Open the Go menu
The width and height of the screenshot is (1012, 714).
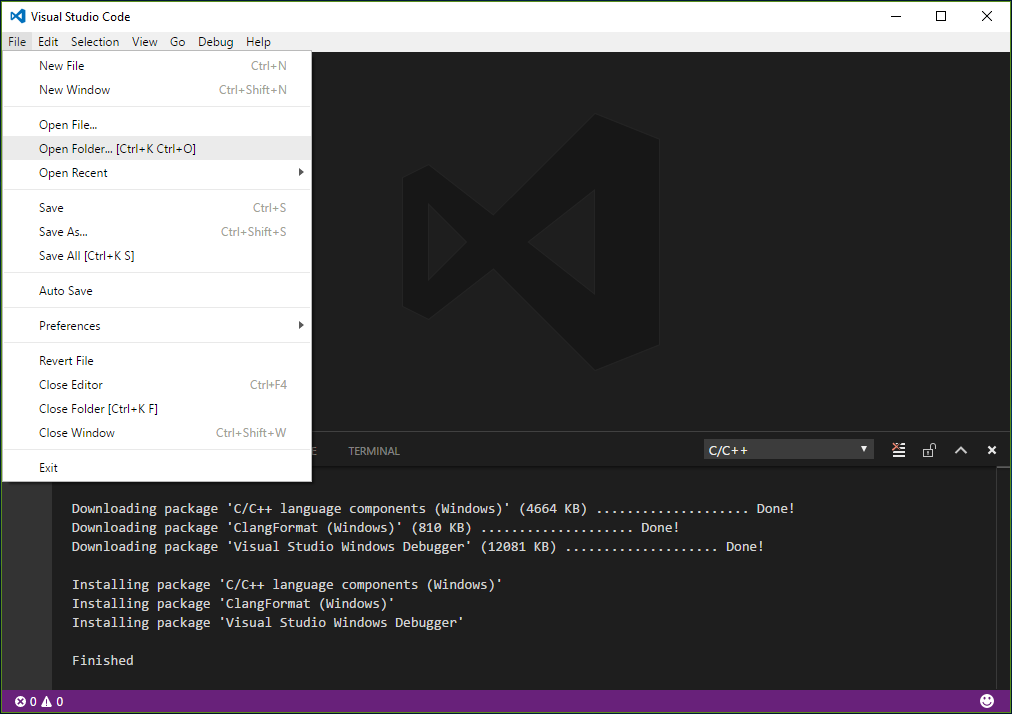click(x=177, y=42)
